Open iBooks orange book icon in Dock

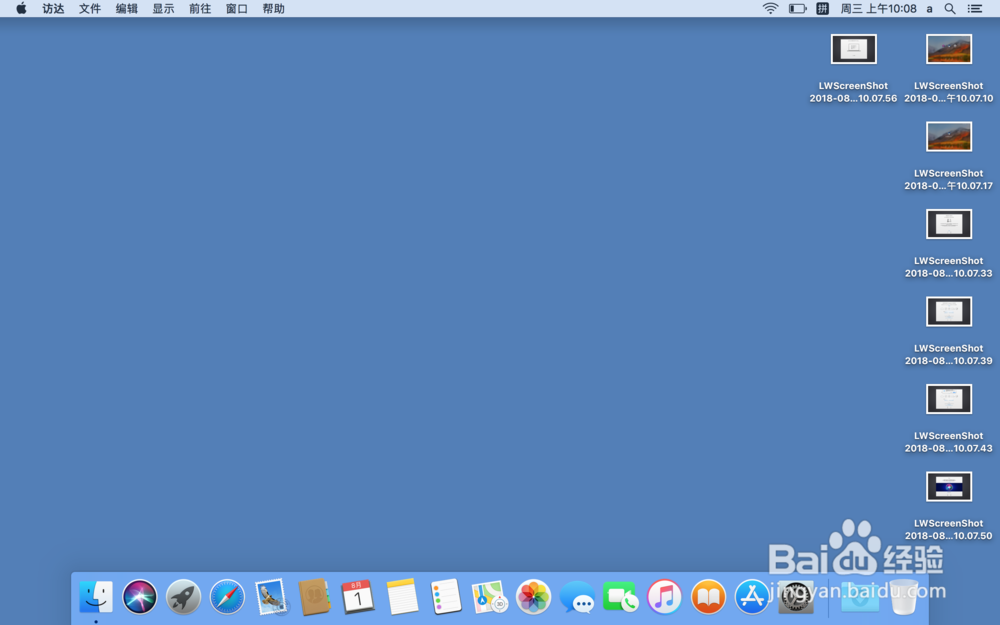[708, 598]
